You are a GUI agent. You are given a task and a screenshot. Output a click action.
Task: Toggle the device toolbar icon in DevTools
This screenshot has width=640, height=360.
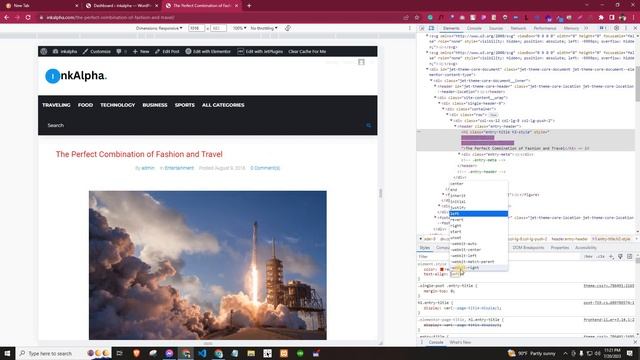coord(431,28)
